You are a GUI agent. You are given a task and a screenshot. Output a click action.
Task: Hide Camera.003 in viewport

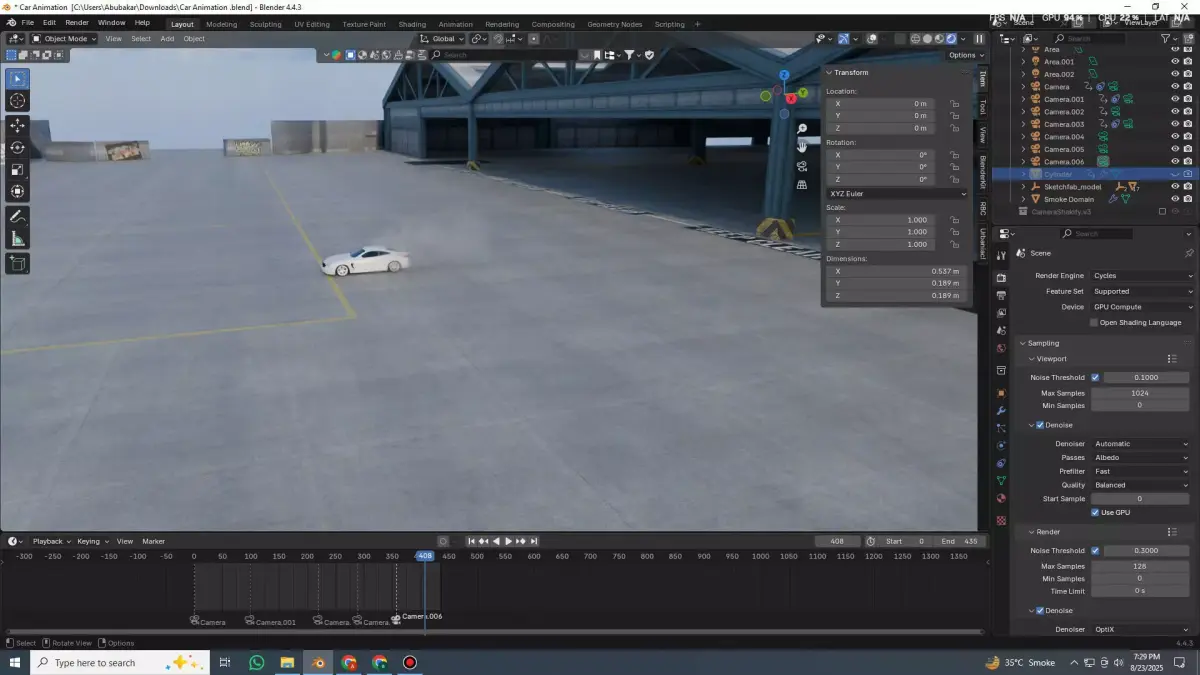[1175, 124]
